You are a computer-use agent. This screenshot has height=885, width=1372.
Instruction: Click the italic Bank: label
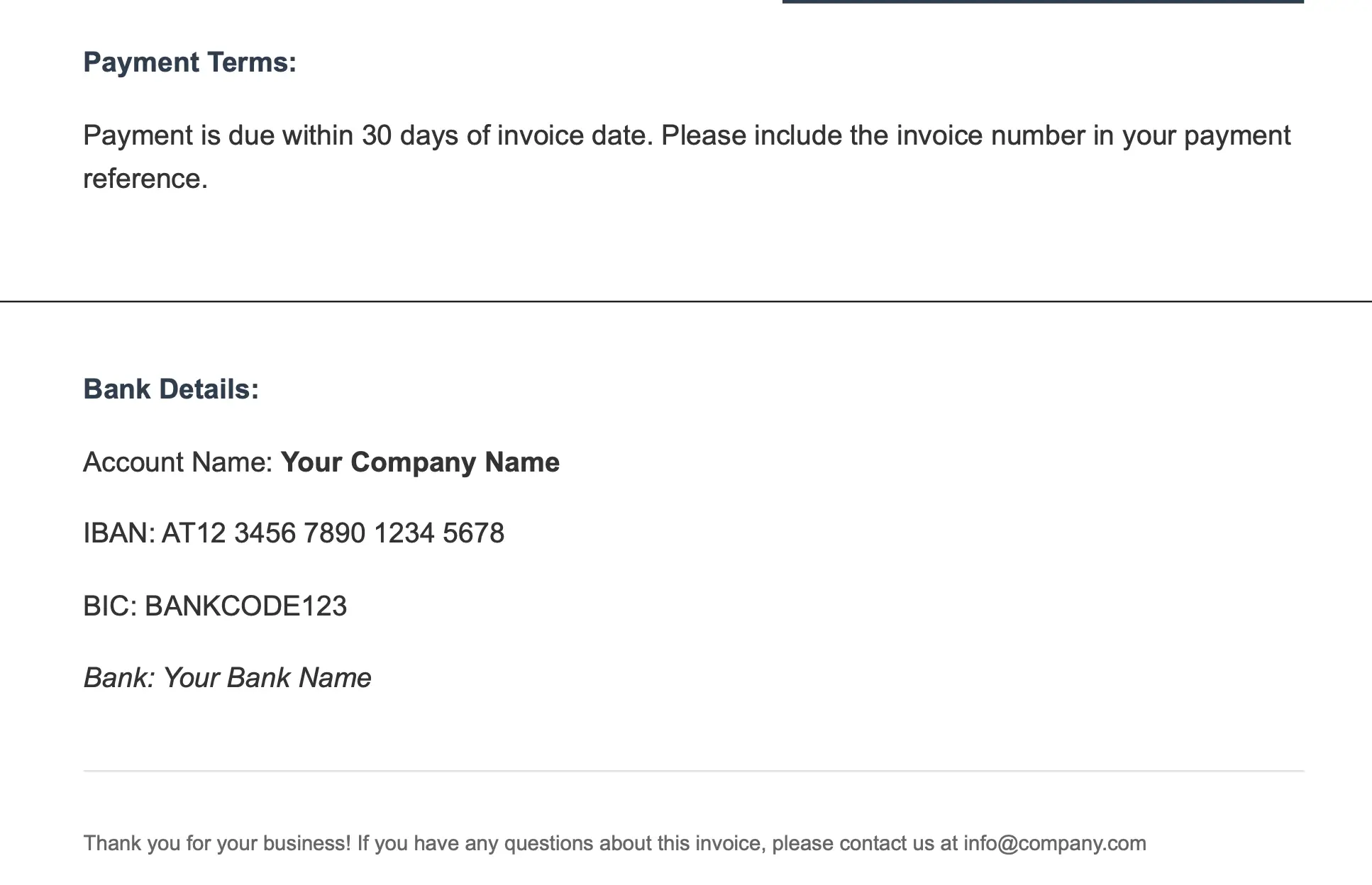point(118,678)
